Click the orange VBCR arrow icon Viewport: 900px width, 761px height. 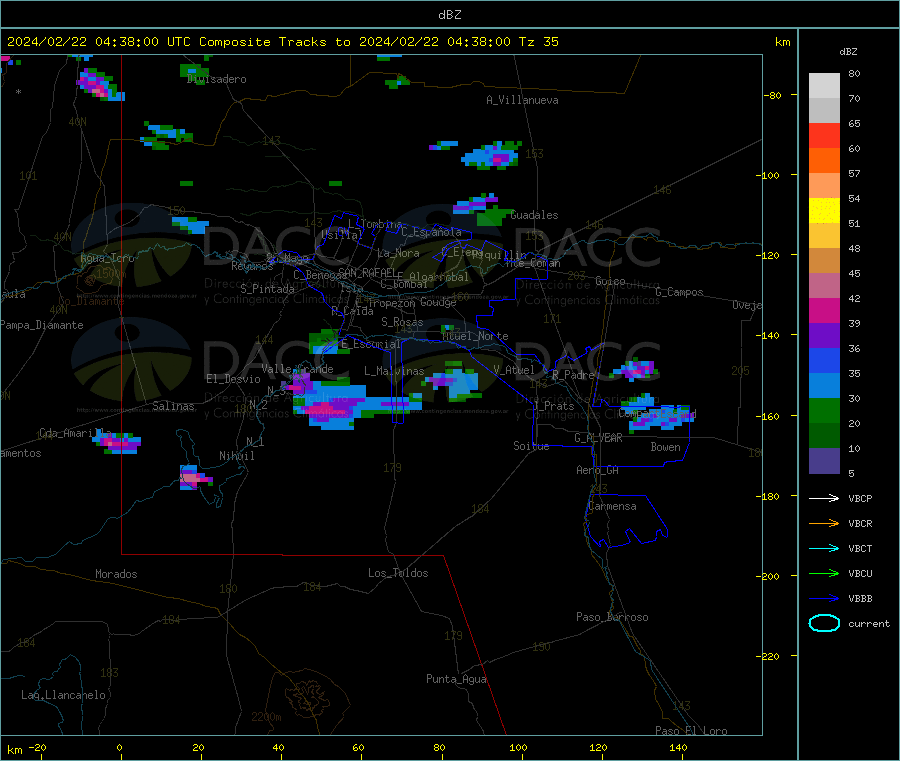[824, 523]
